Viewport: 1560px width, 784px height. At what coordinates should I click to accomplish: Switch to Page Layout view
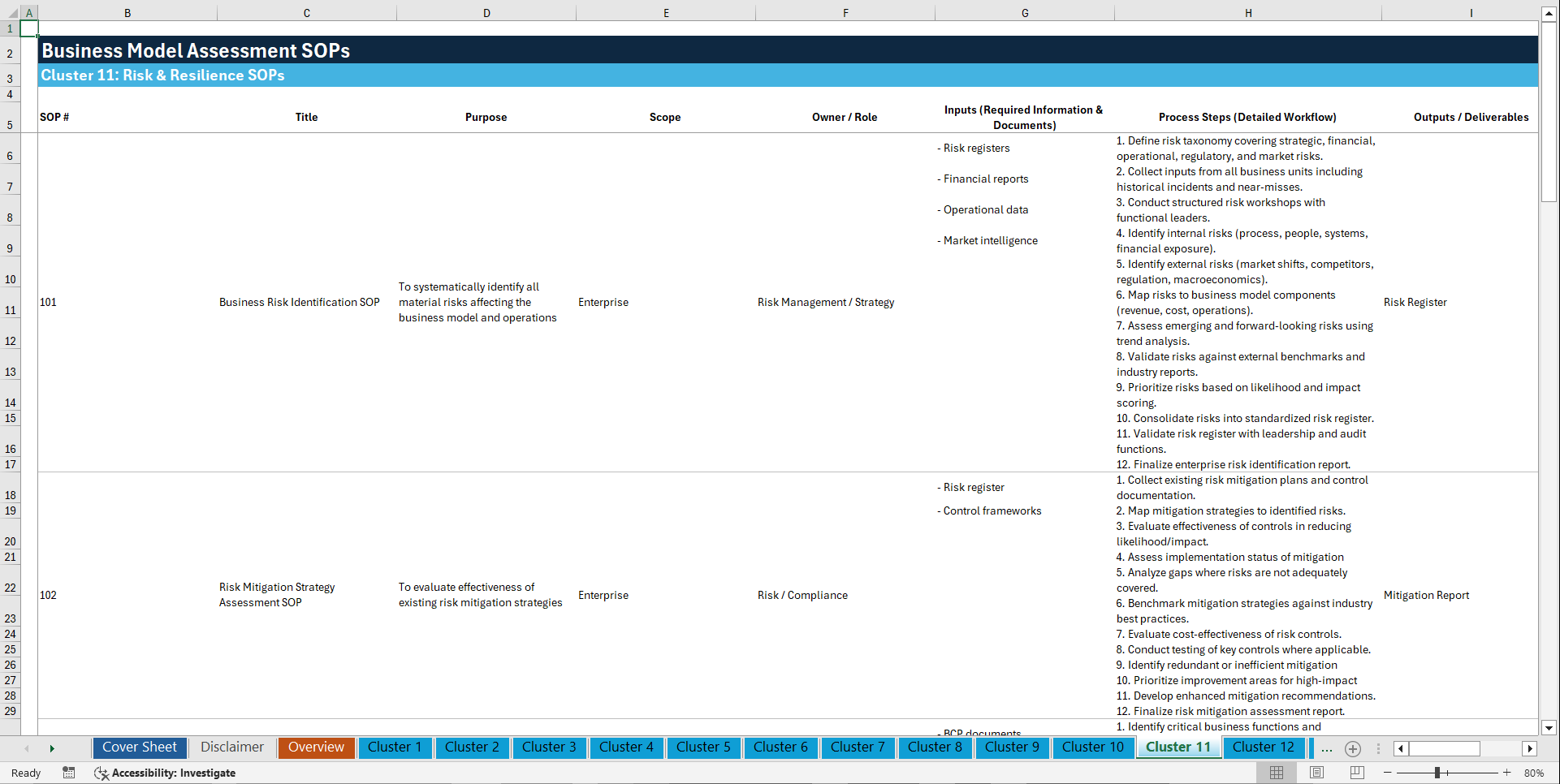pos(1317,773)
